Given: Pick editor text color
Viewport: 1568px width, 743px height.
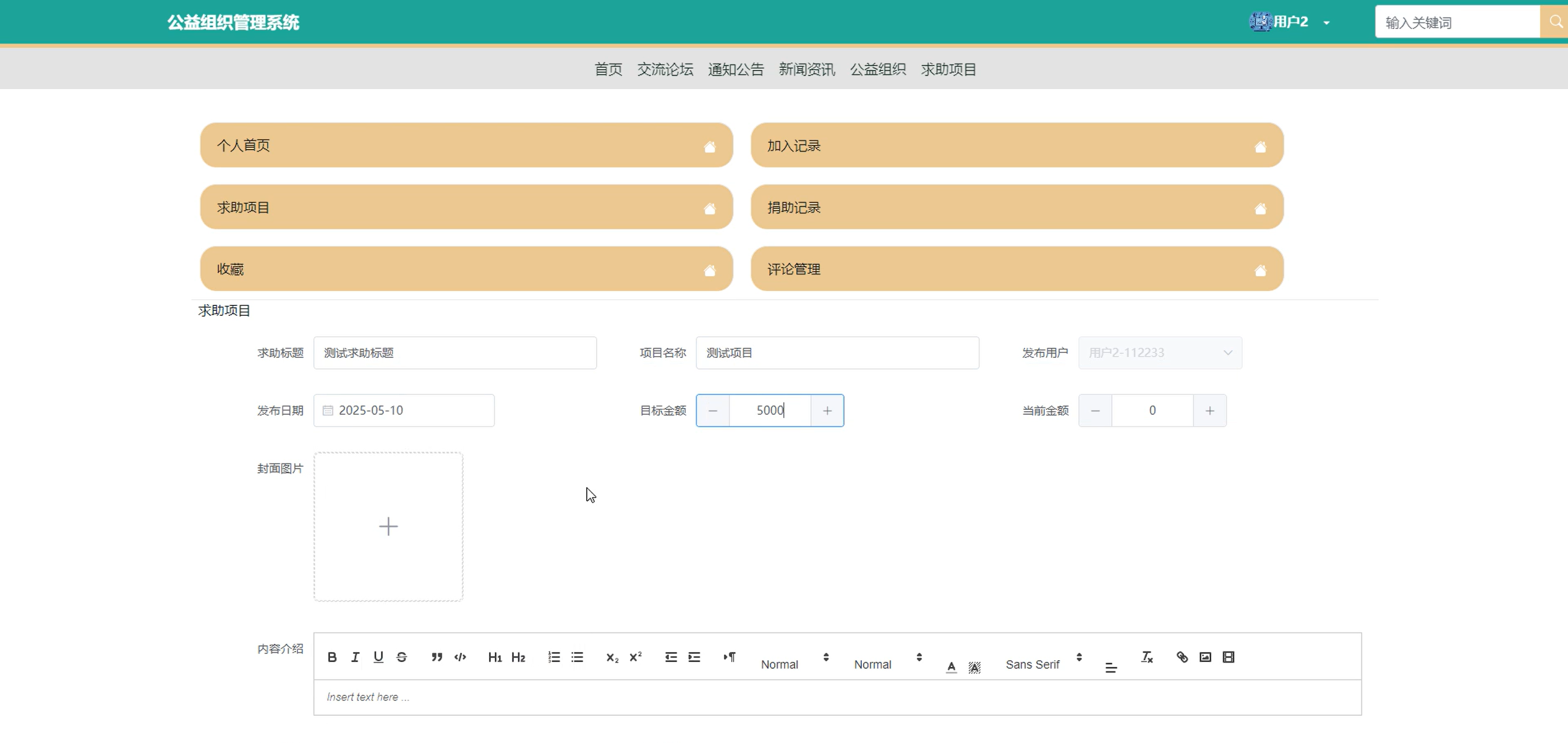Looking at the screenshot, I should coord(951,666).
